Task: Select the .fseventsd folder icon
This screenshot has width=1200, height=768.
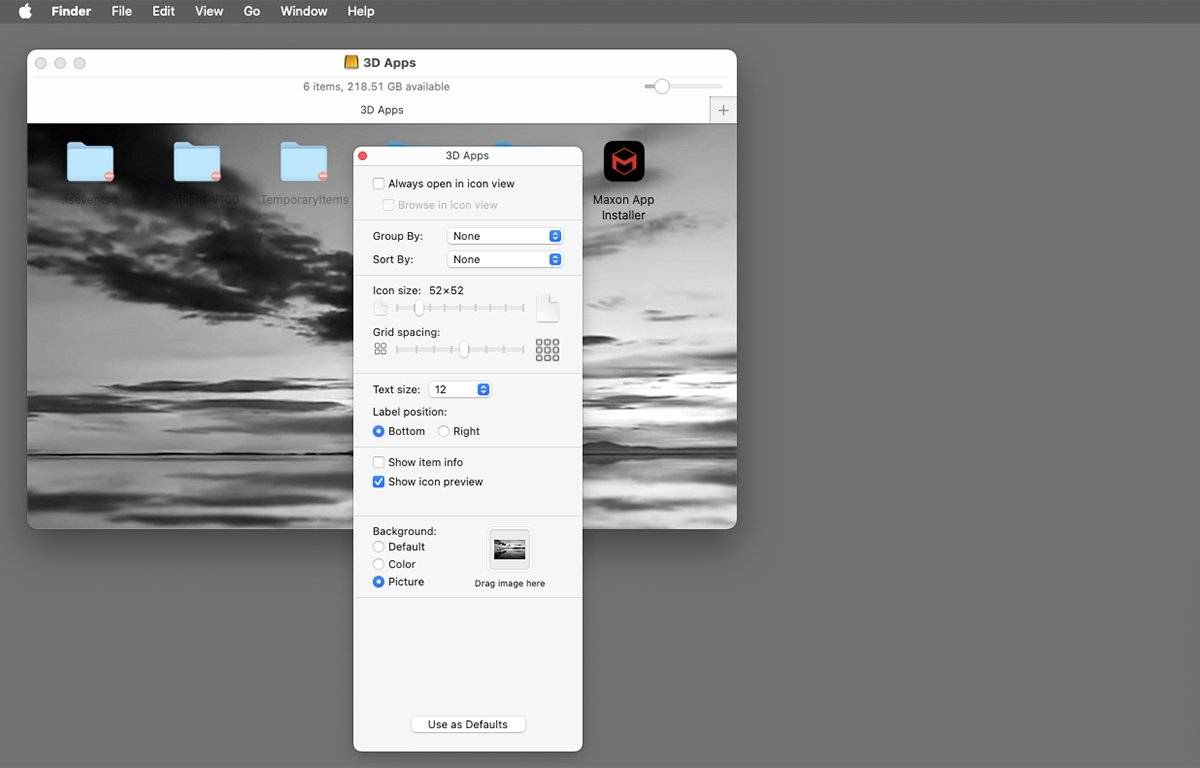Action: [90, 162]
